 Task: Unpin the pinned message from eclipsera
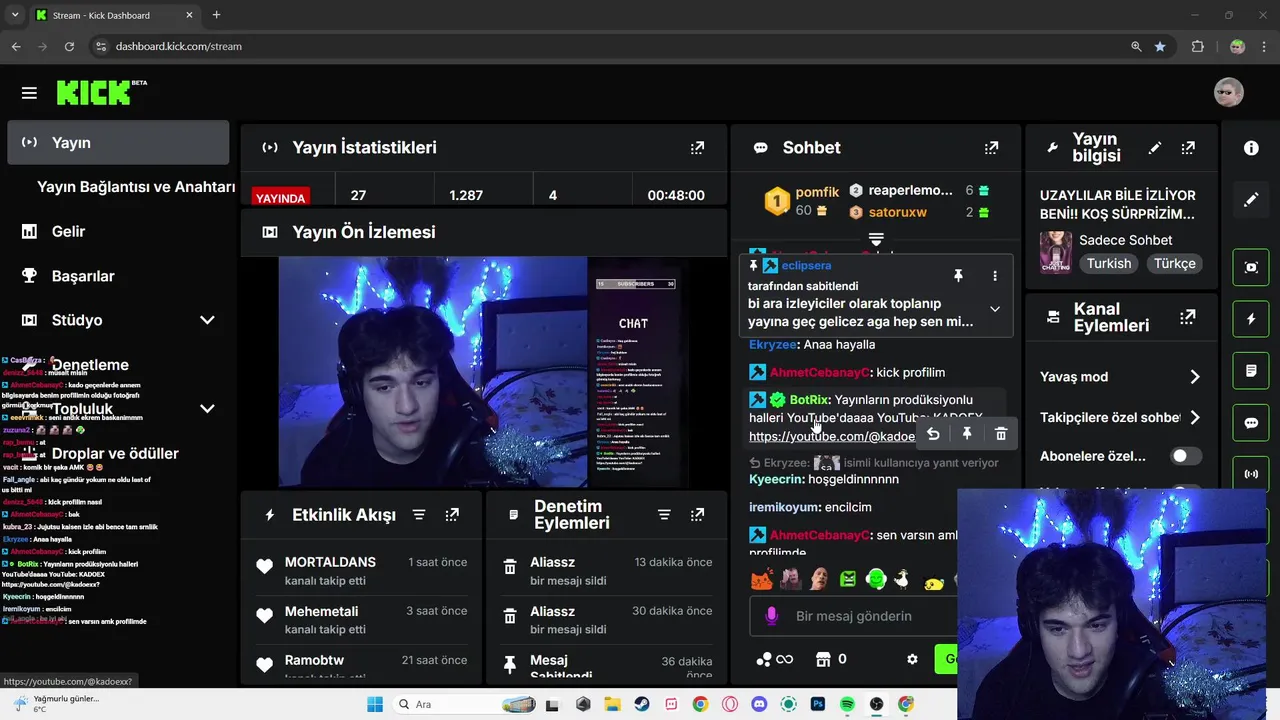[x=958, y=276]
